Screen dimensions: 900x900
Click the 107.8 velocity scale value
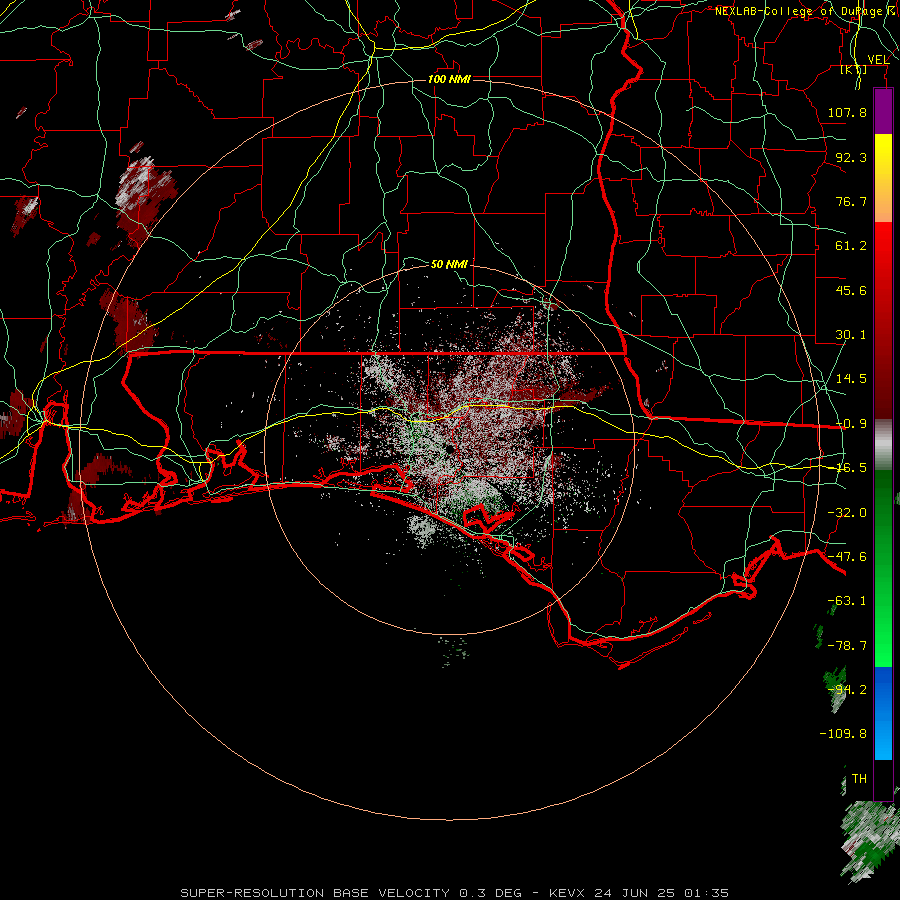(x=847, y=112)
